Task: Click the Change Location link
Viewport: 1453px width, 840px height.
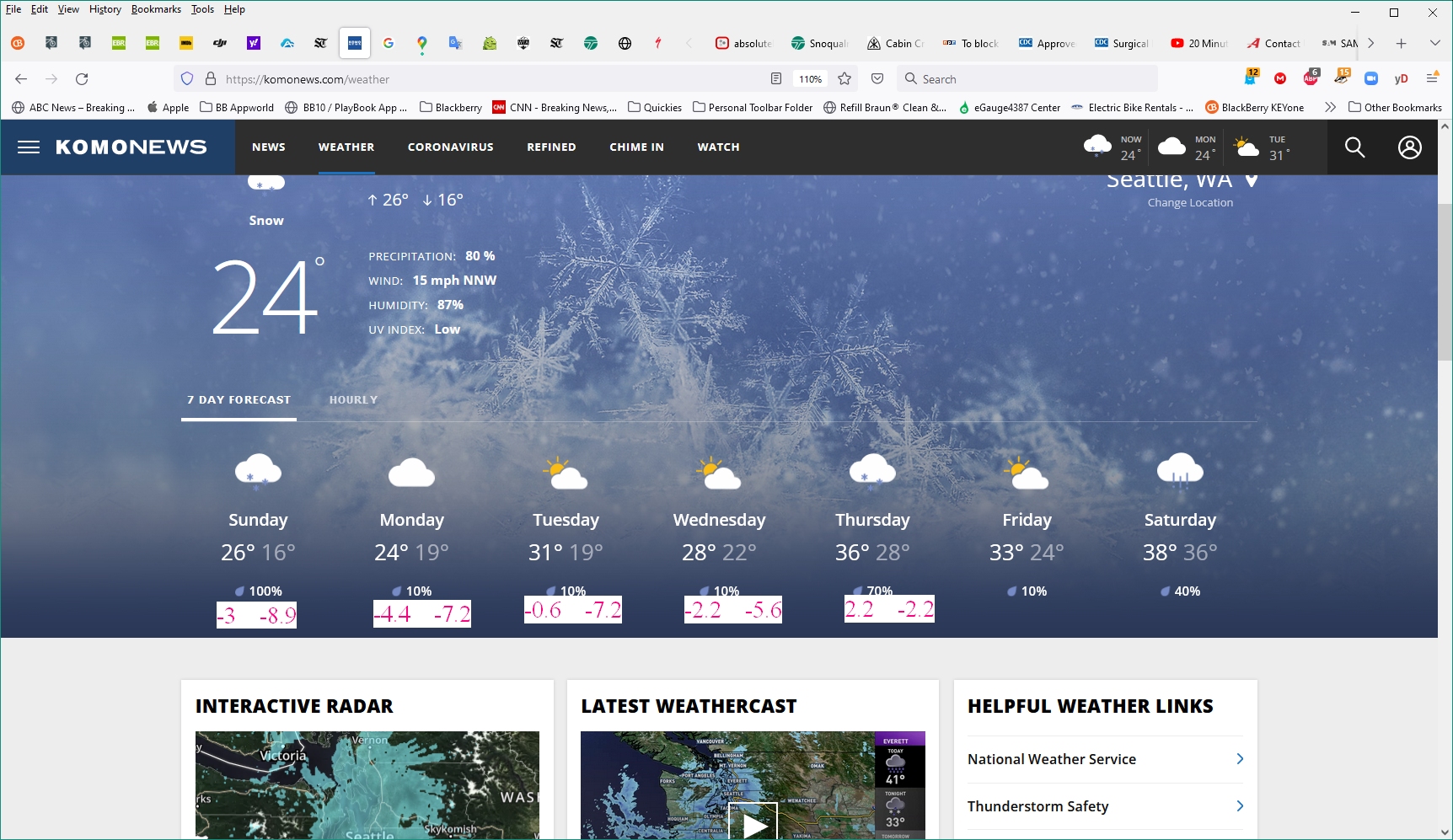Action: (x=1189, y=203)
